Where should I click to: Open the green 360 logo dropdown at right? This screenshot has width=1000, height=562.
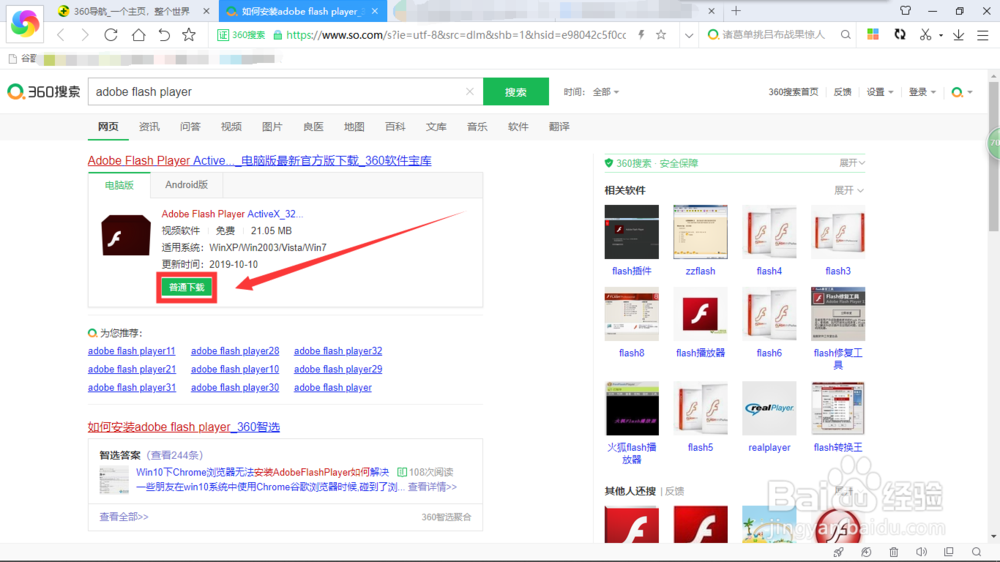(962, 92)
